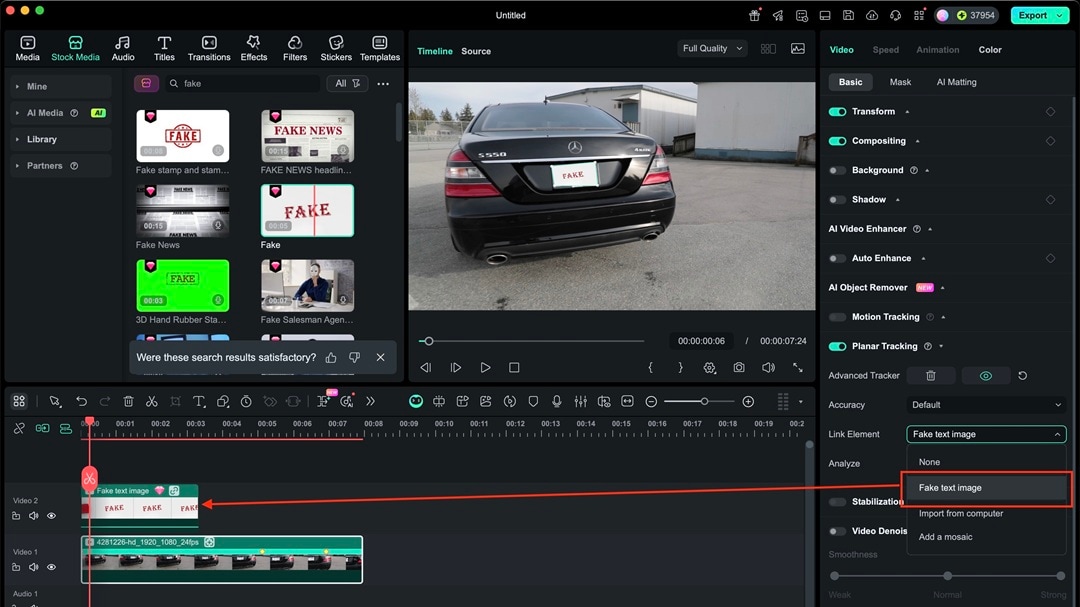Hide the Video 2 track

point(51,516)
